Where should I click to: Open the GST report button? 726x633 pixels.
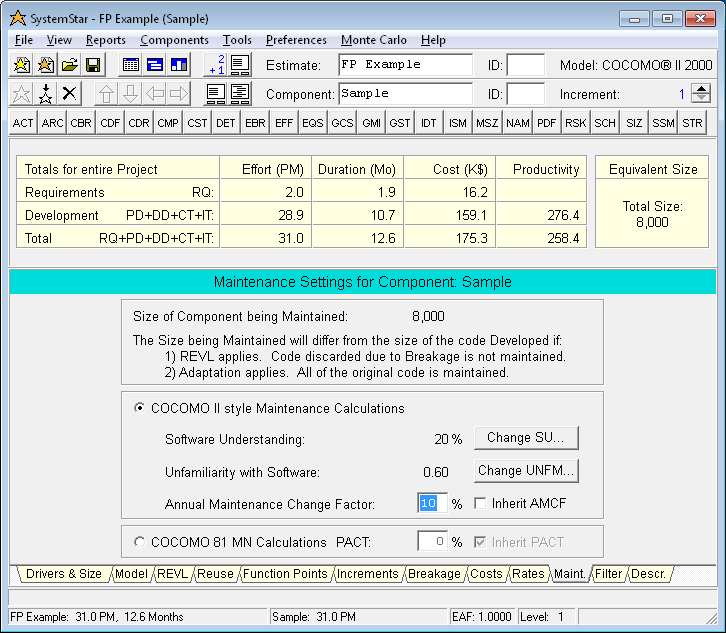click(x=400, y=123)
